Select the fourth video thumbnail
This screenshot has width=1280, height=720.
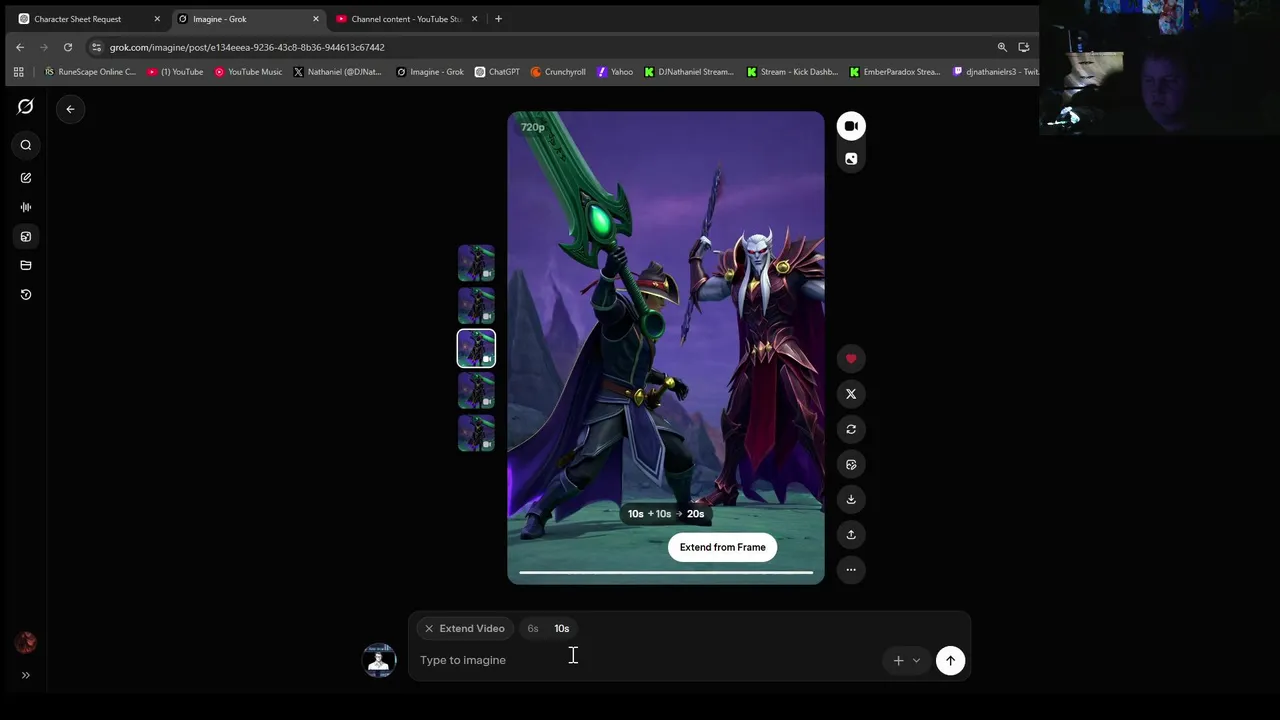pos(476,391)
